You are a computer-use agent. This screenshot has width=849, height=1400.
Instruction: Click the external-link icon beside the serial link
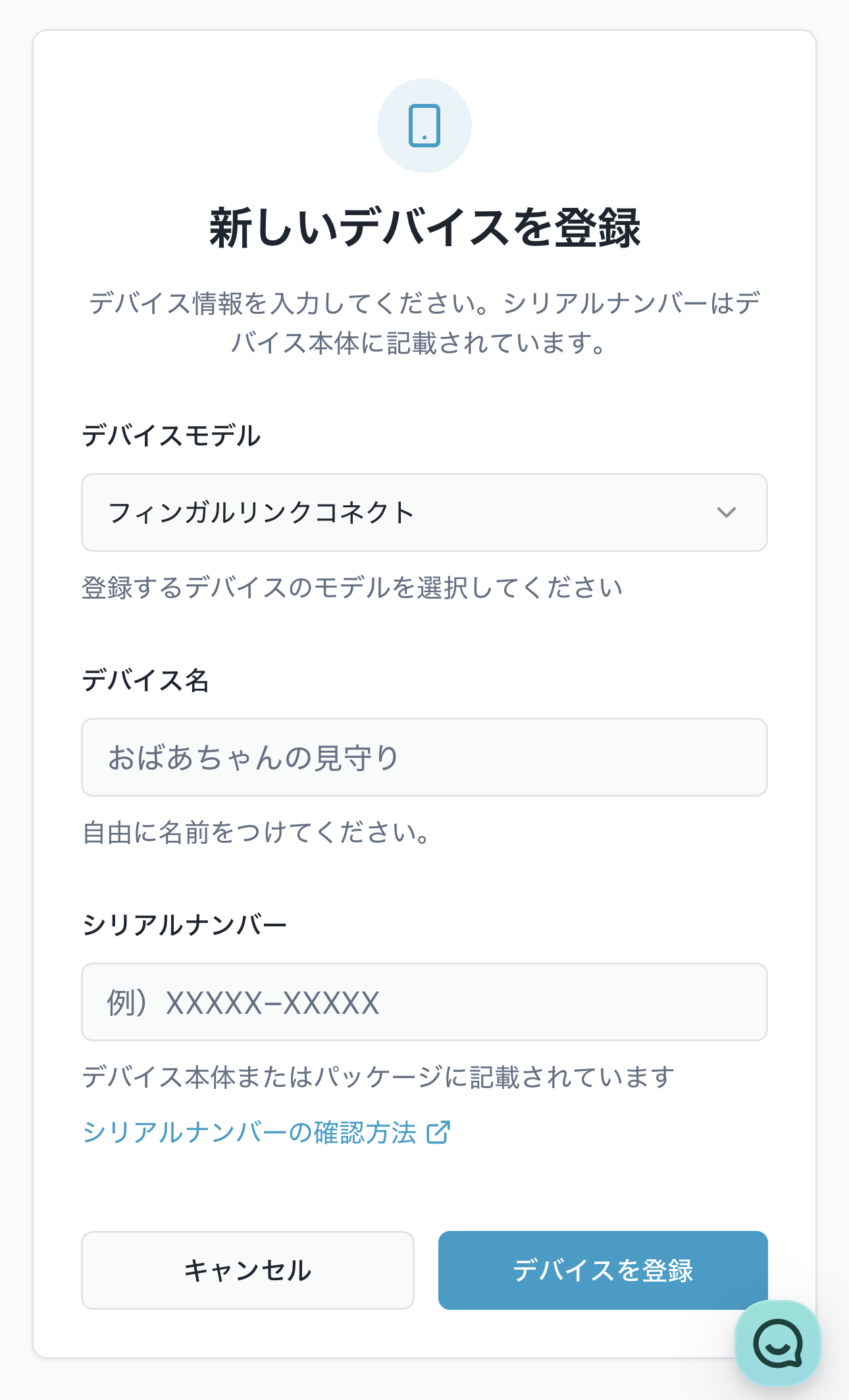[x=438, y=1132]
